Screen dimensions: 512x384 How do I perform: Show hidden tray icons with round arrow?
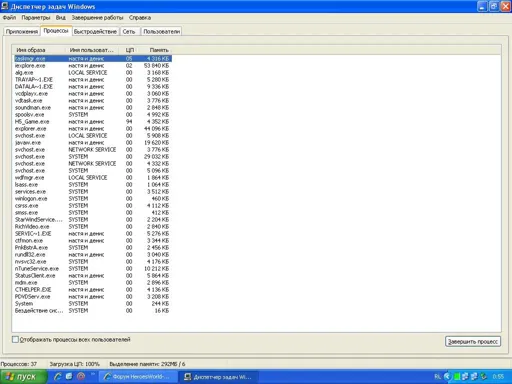point(447,377)
